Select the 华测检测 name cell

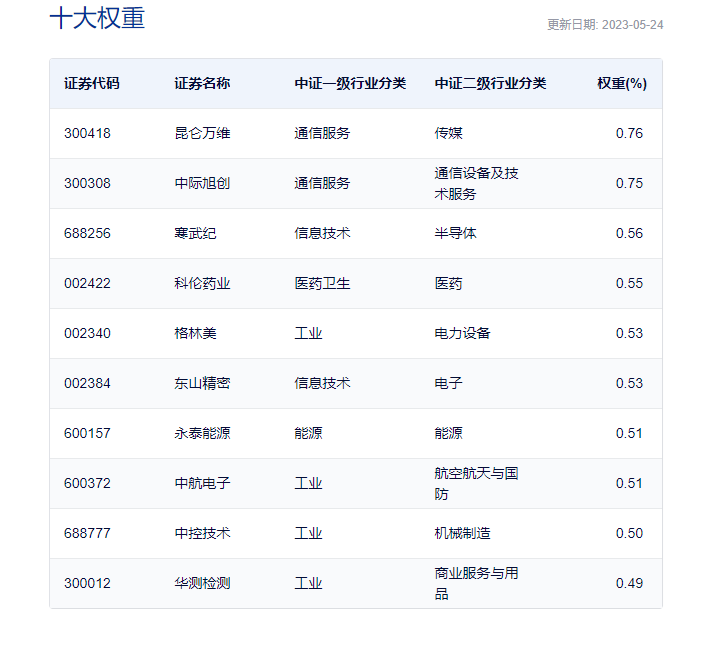(202, 584)
